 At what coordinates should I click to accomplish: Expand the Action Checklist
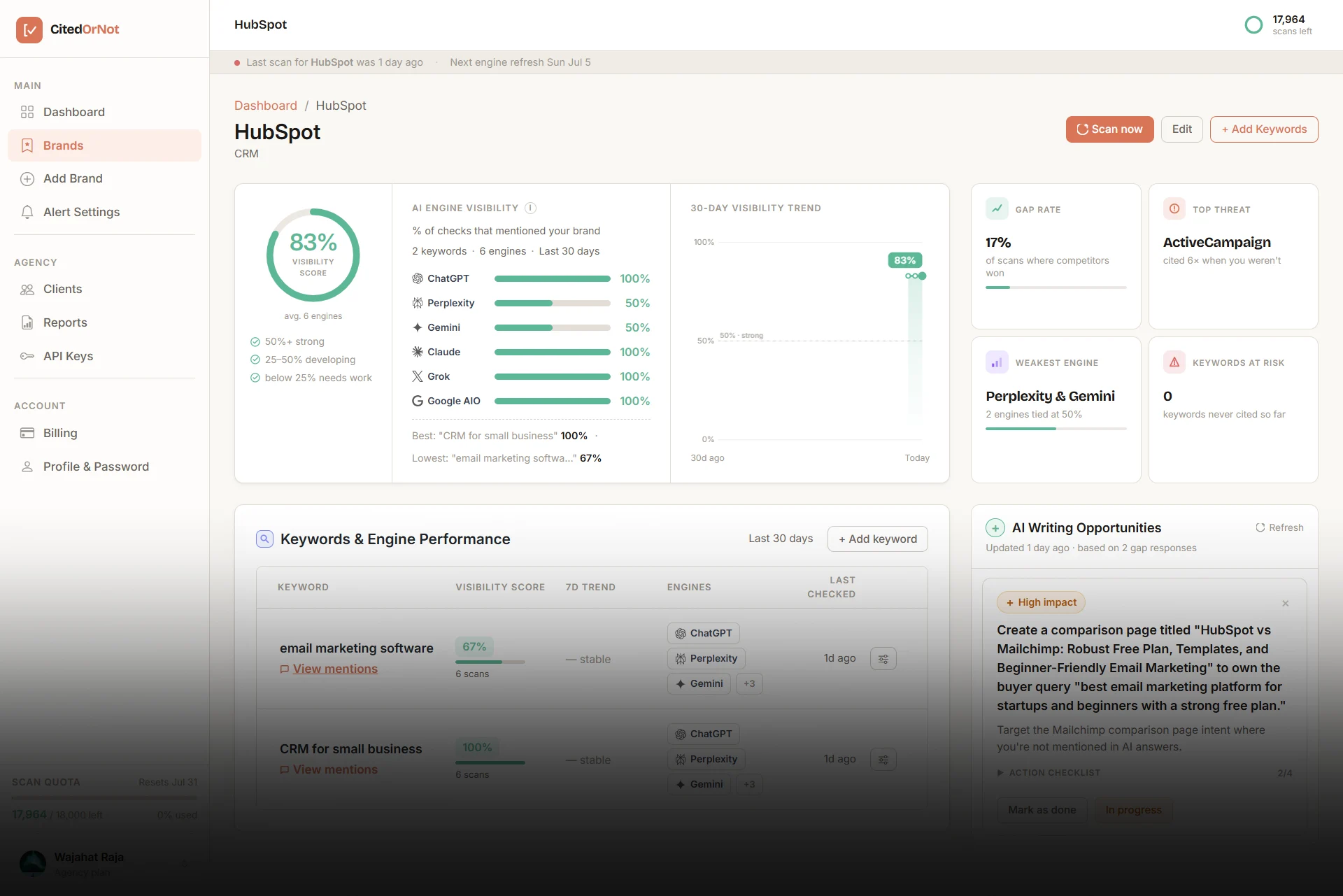(1049, 773)
